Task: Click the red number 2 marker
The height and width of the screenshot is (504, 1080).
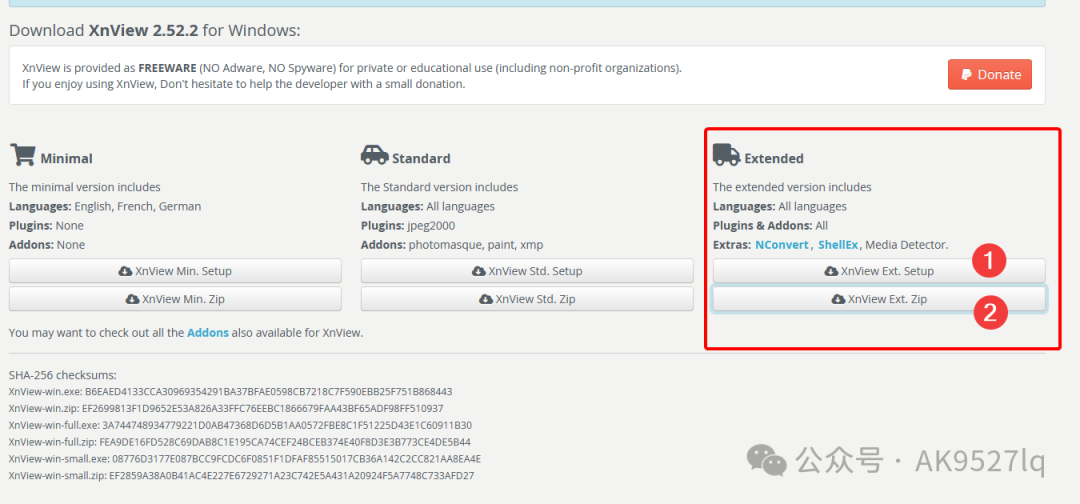Action: pyautogui.click(x=989, y=311)
